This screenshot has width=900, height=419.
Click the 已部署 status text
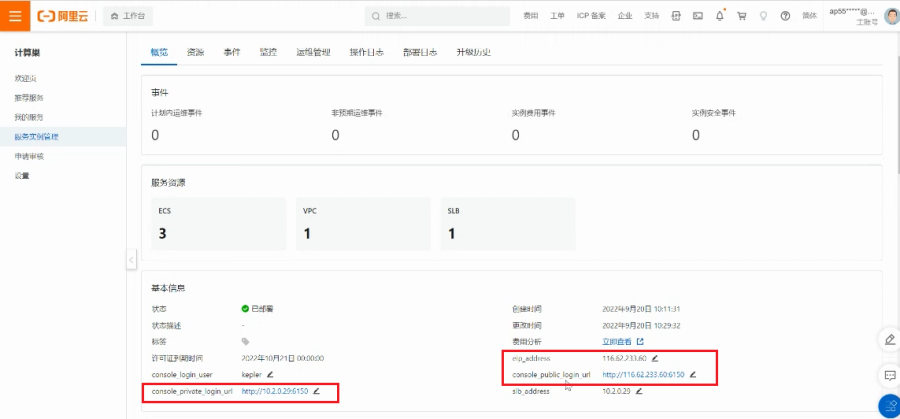[262, 309]
